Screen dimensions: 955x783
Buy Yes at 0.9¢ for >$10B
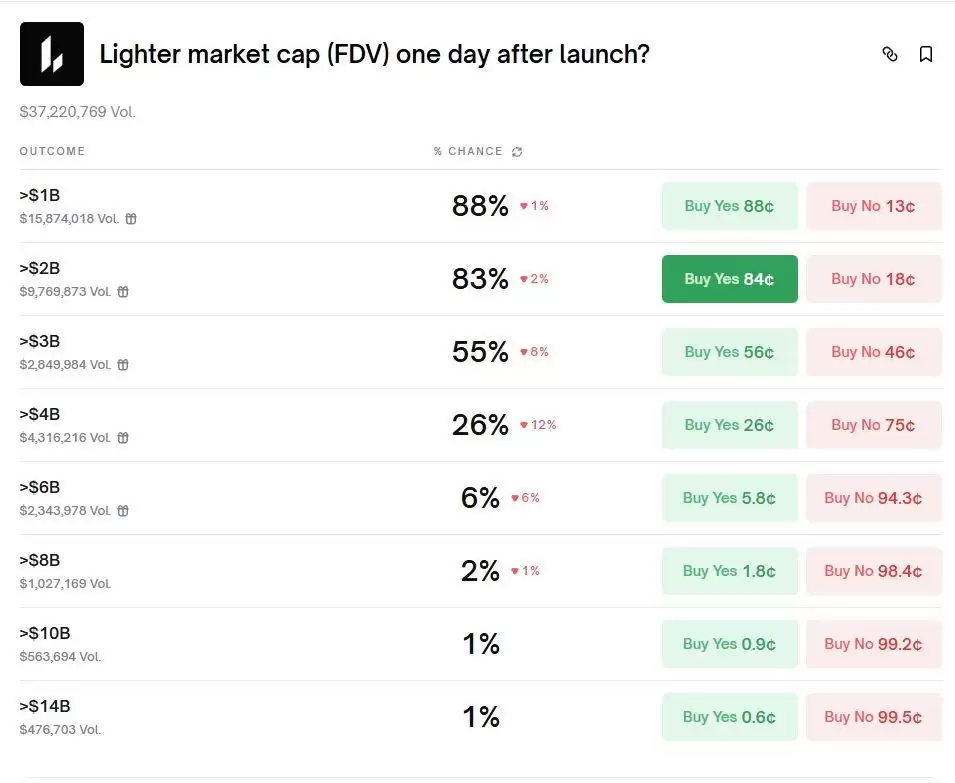pos(729,644)
